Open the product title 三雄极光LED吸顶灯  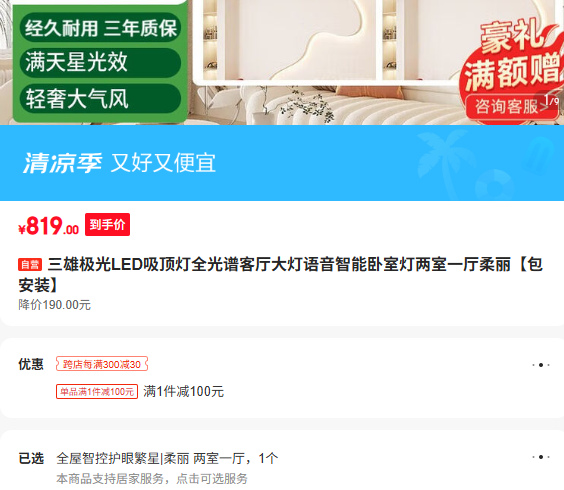pyautogui.click(x=281, y=275)
